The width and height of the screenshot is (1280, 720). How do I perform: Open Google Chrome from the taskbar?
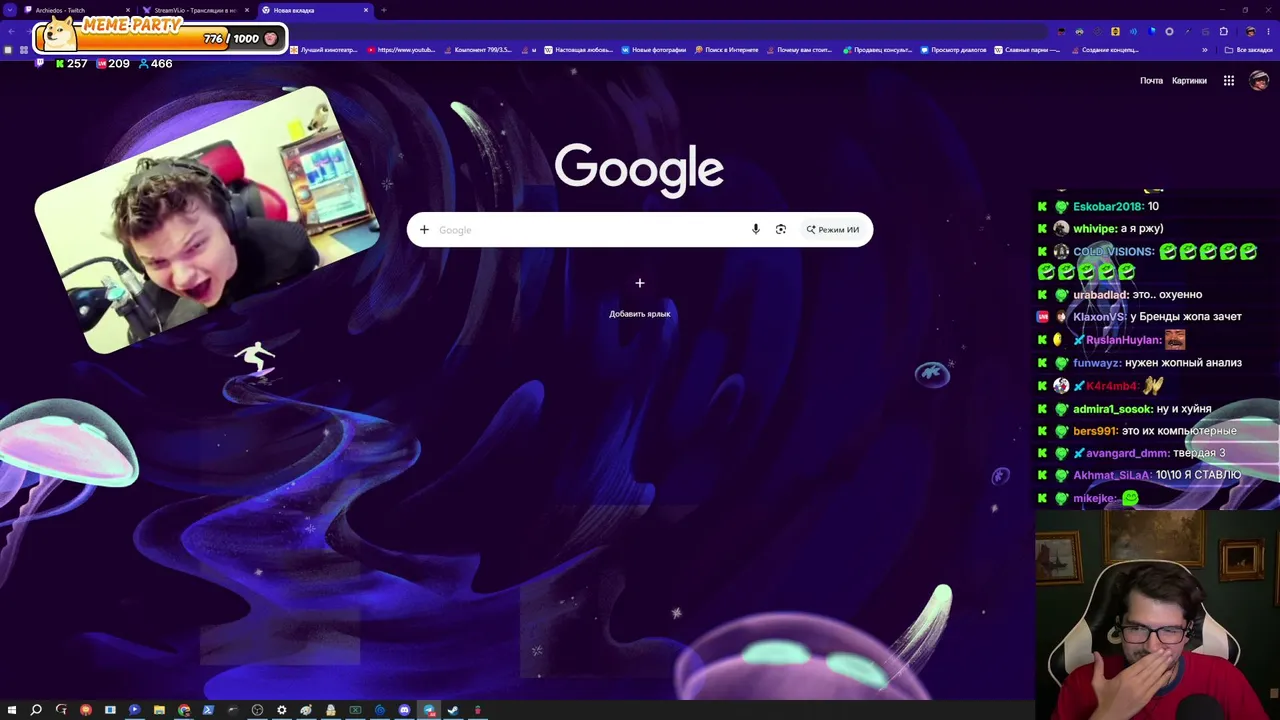[x=184, y=710]
